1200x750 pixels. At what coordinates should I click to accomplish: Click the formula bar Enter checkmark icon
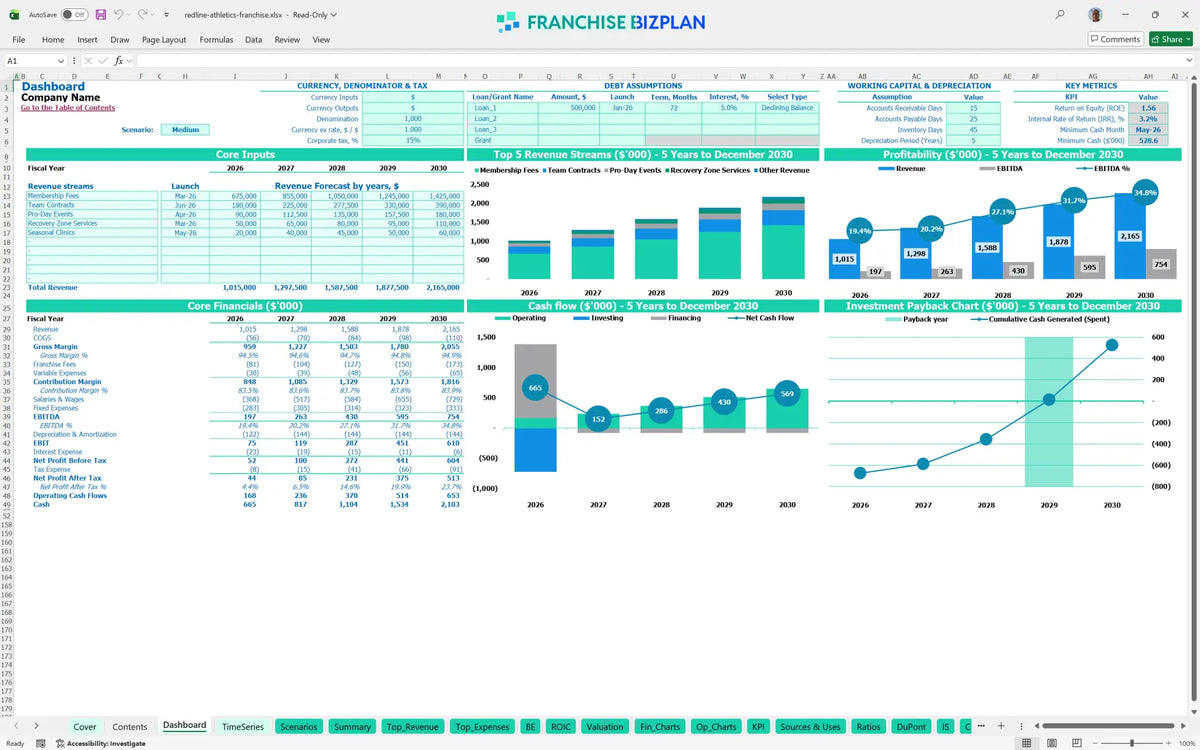coord(103,61)
